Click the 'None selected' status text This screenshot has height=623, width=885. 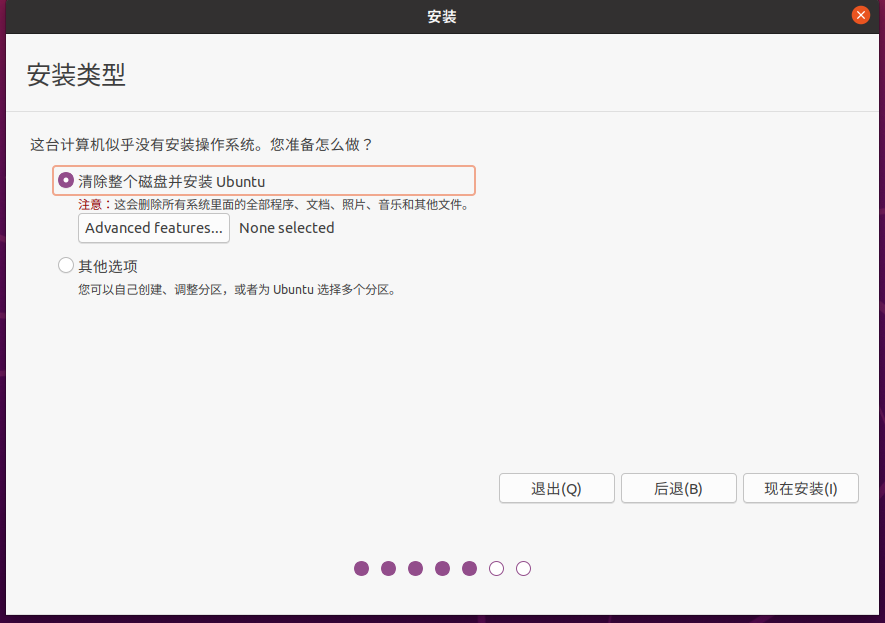tap(287, 228)
